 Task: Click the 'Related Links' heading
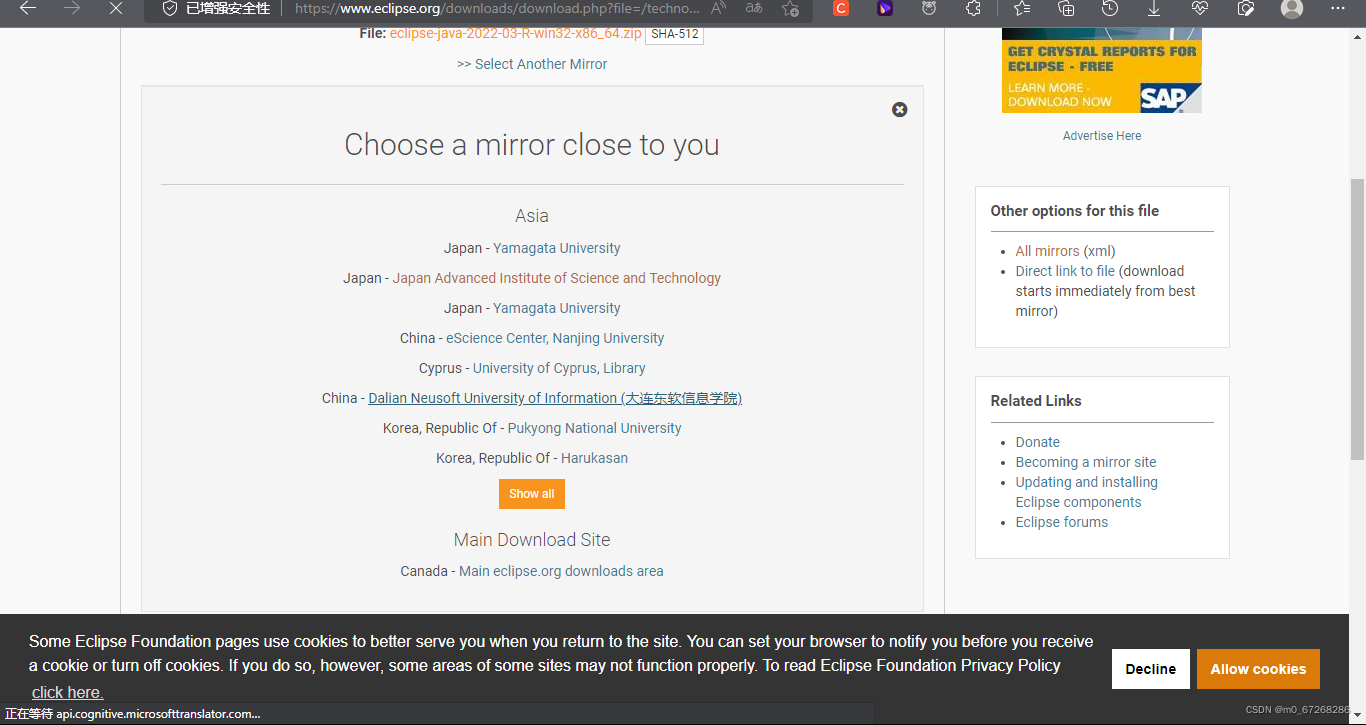(x=1036, y=401)
